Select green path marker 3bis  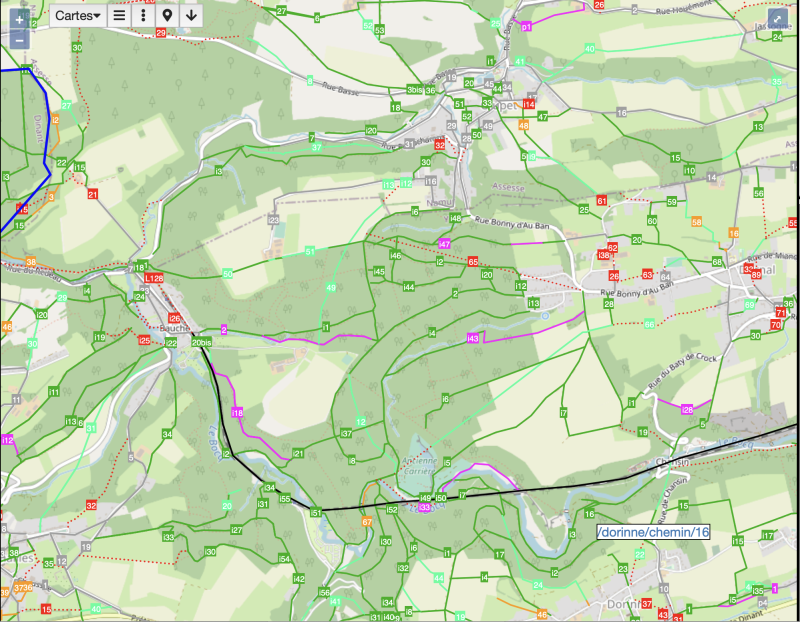pos(414,90)
